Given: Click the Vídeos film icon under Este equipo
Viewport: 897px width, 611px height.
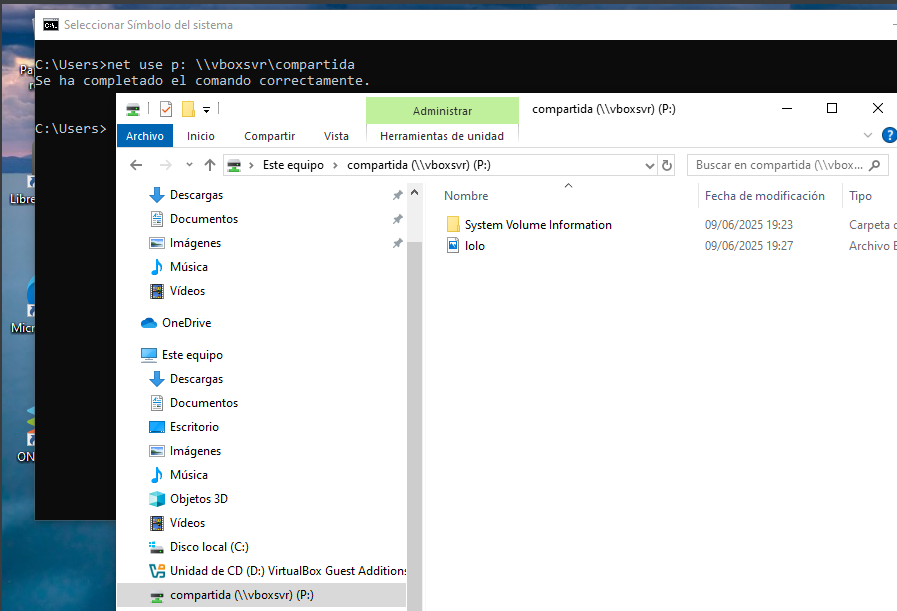Looking at the screenshot, I should pos(157,523).
